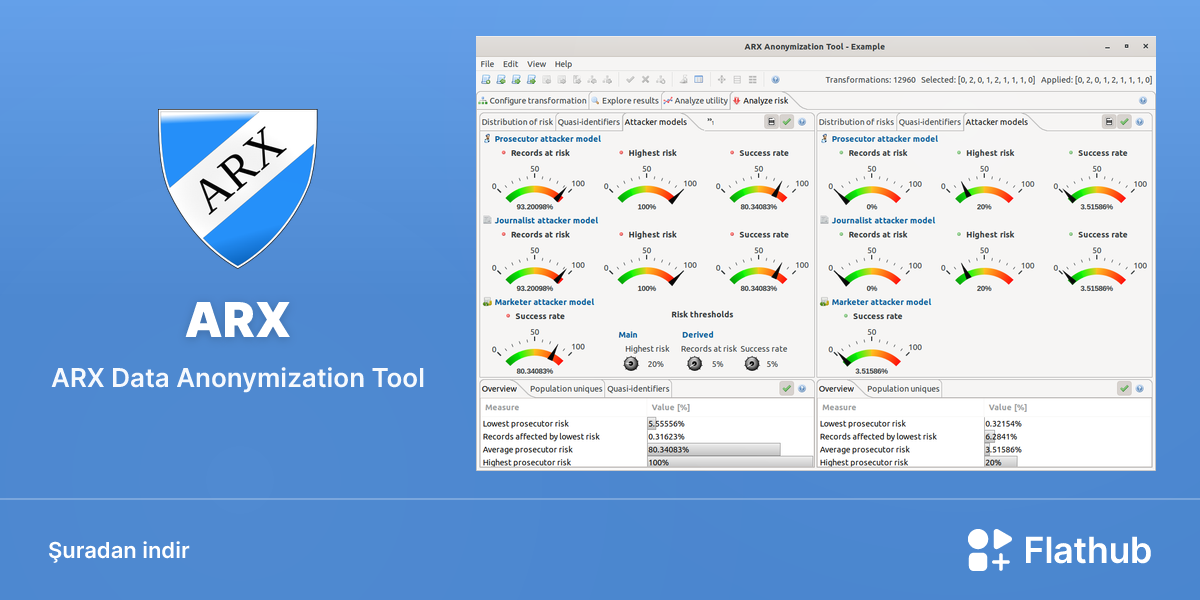Switch to the Analyze utility tab
This screenshot has height=600, width=1200.
[696, 101]
